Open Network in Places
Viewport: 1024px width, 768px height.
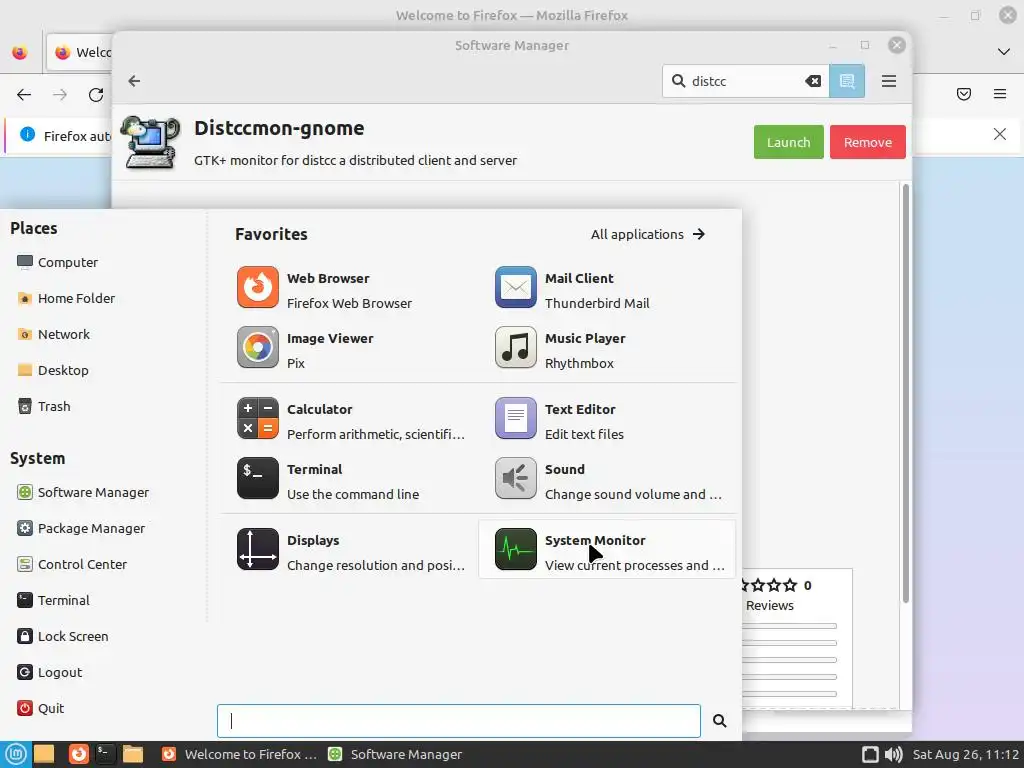click(54, 334)
